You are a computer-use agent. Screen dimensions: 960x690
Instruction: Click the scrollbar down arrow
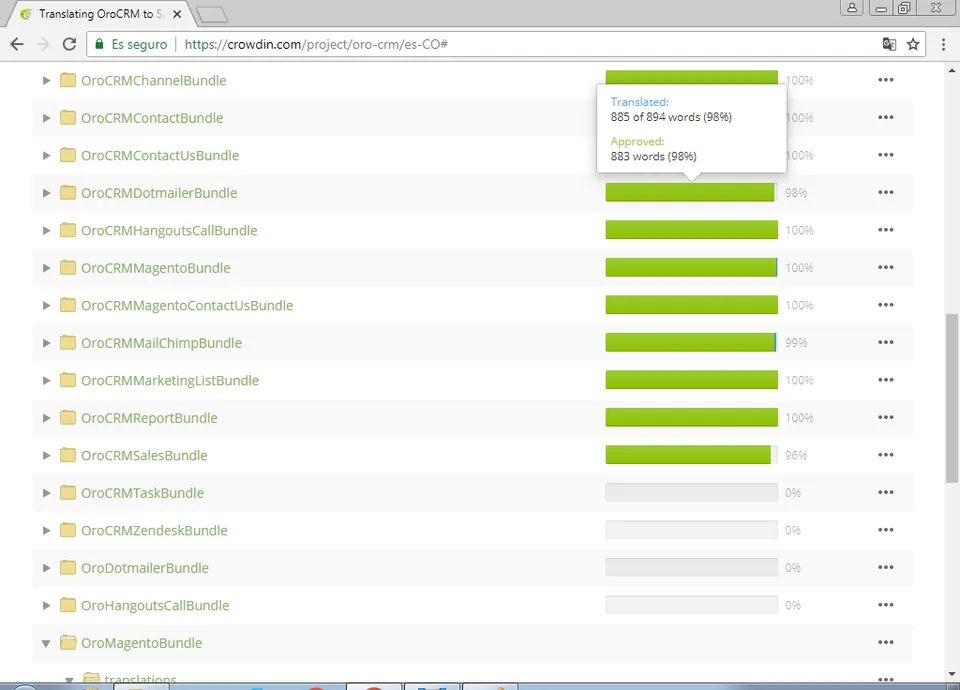[x=951, y=674]
